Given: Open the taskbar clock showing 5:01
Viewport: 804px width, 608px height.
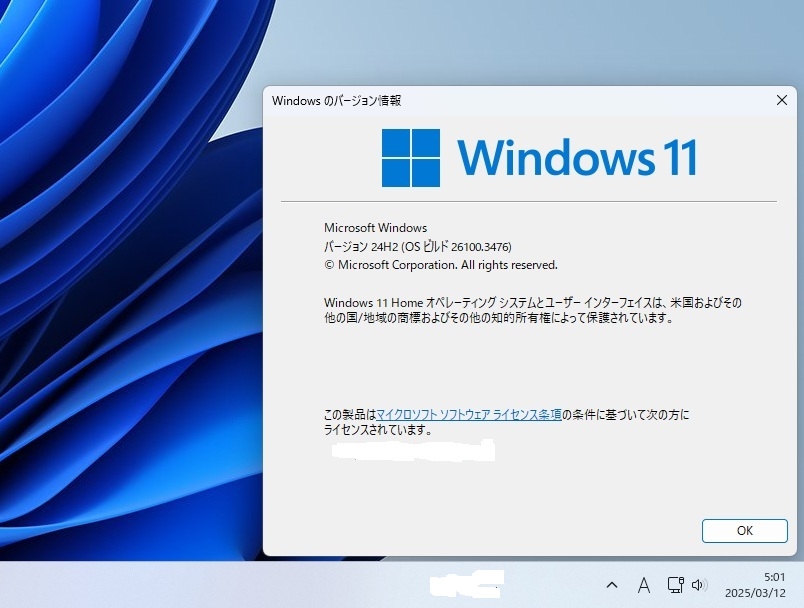Looking at the screenshot, I should 755,585.
